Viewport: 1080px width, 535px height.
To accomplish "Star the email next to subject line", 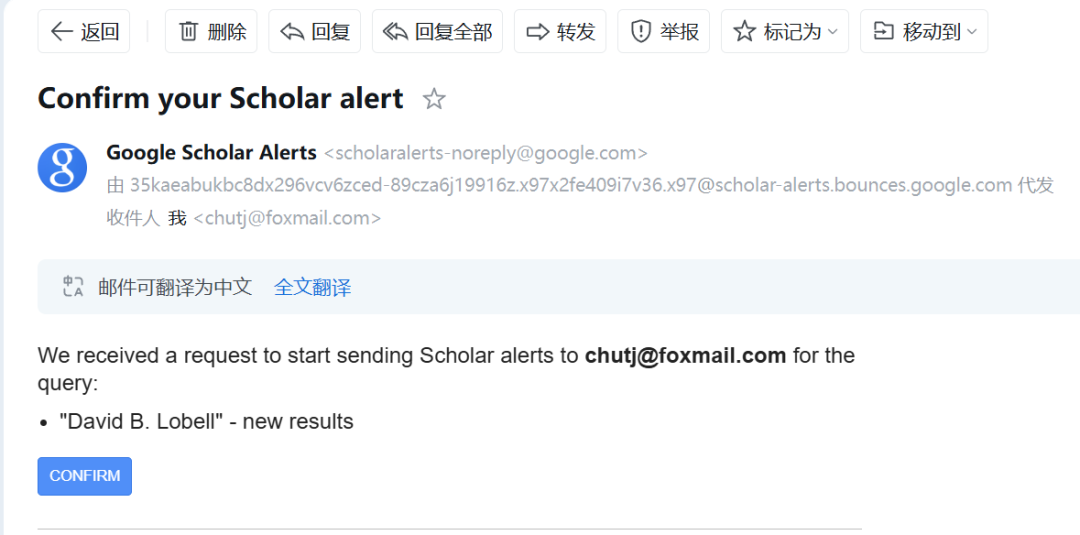I will [x=434, y=99].
